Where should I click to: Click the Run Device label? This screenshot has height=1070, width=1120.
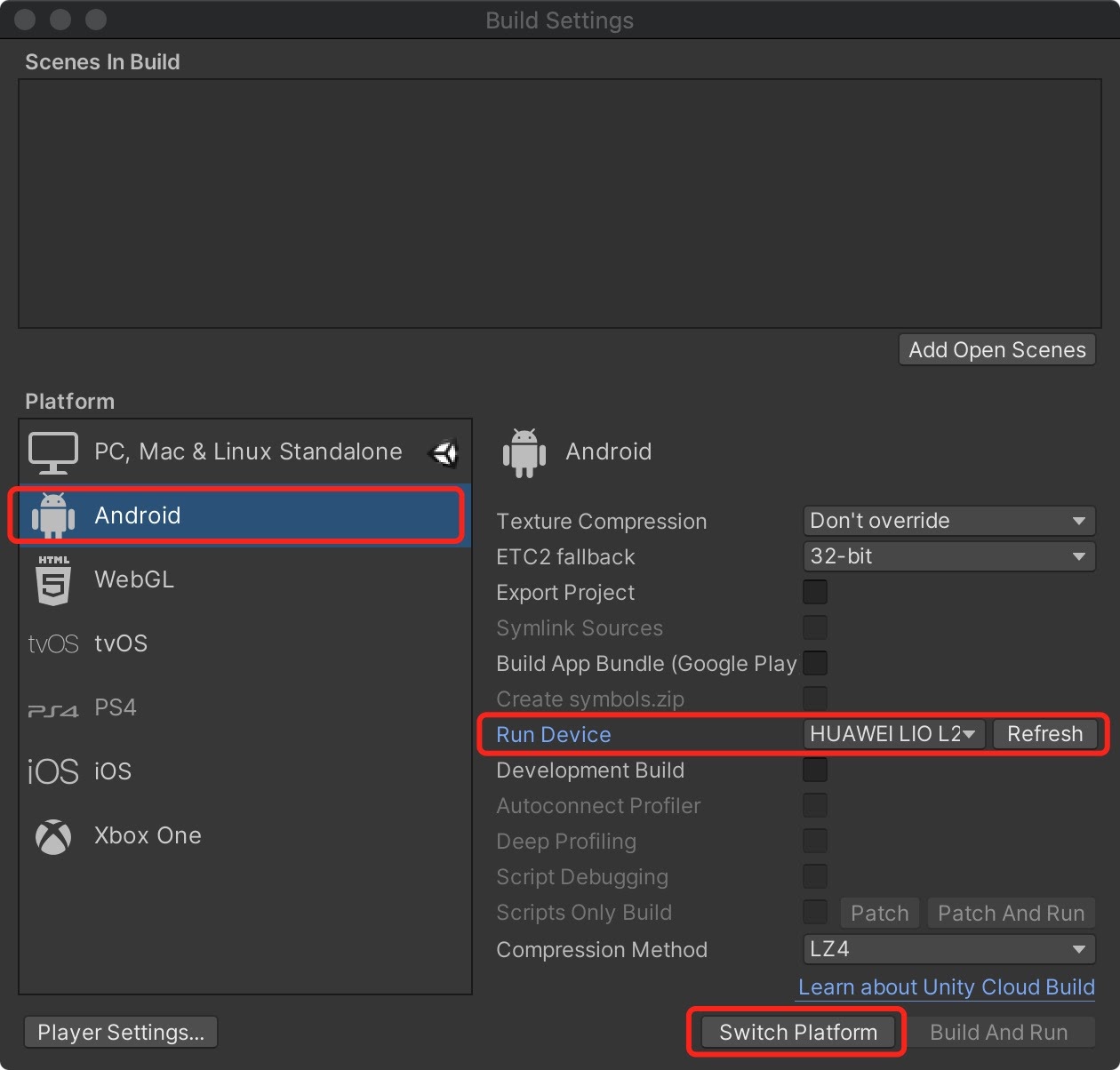coord(554,734)
